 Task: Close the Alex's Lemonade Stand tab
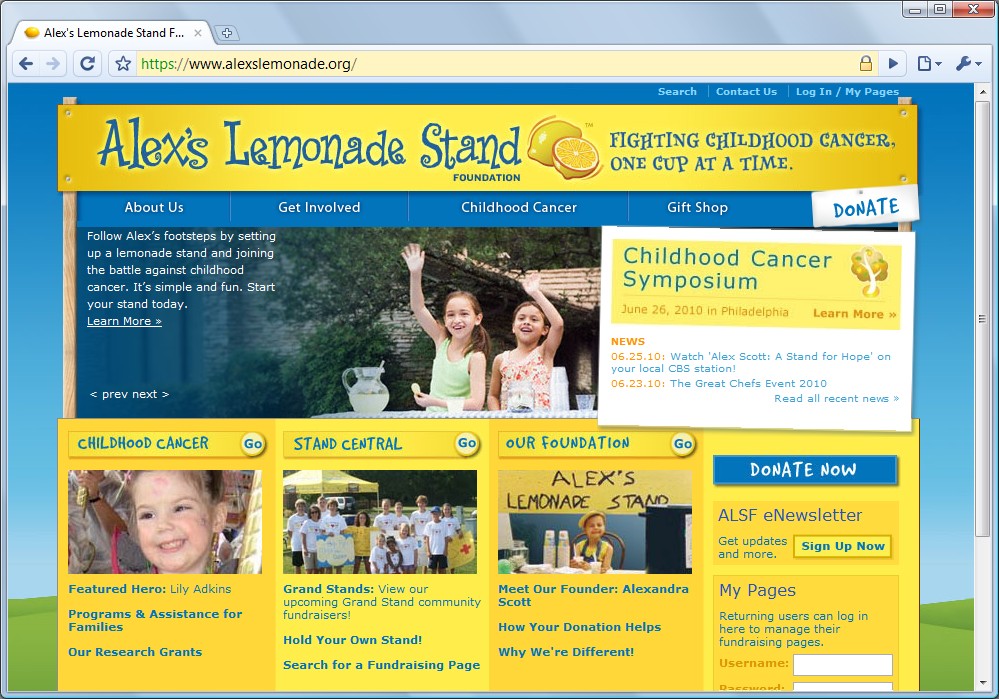pyautogui.click(x=198, y=33)
